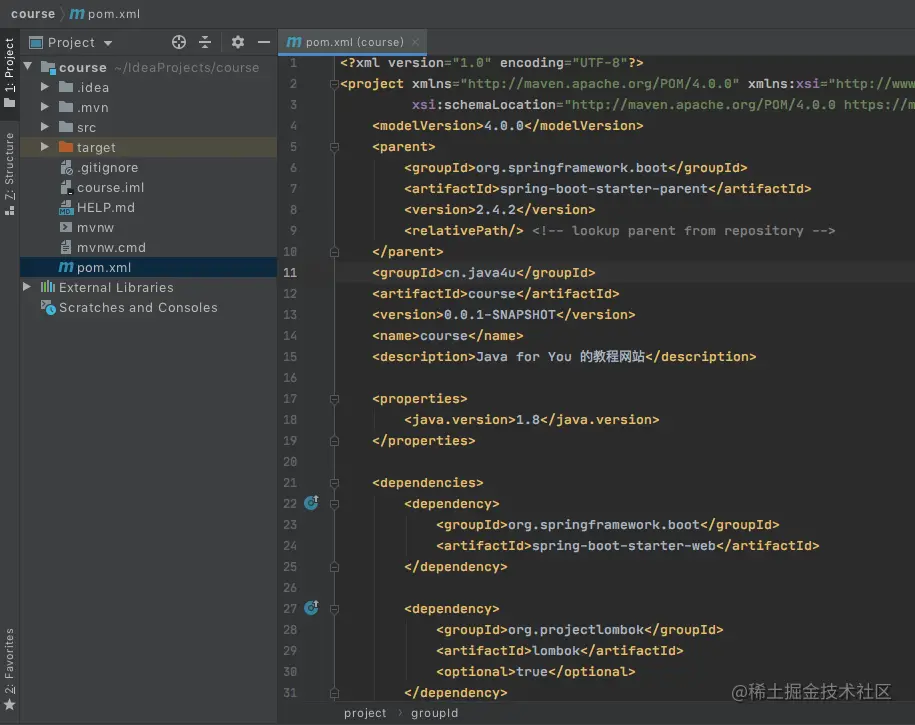Image resolution: width=915 pixels, height=725 pixels.
Task: Click spring-boot-starter-parent artifactId on line 7
Action: point(607,189)
